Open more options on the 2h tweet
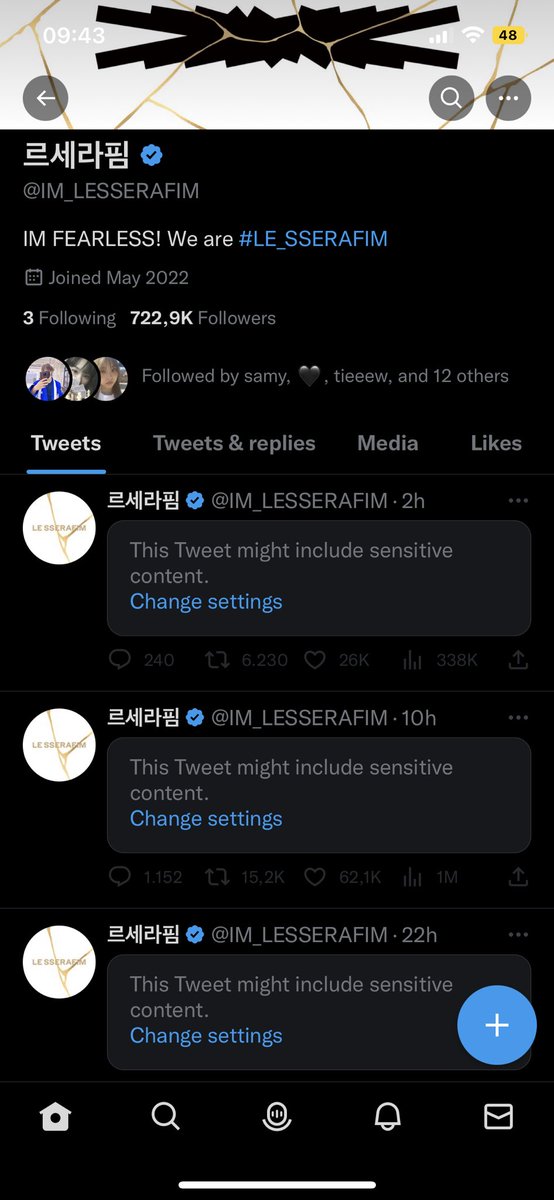 tap(518, 500)
